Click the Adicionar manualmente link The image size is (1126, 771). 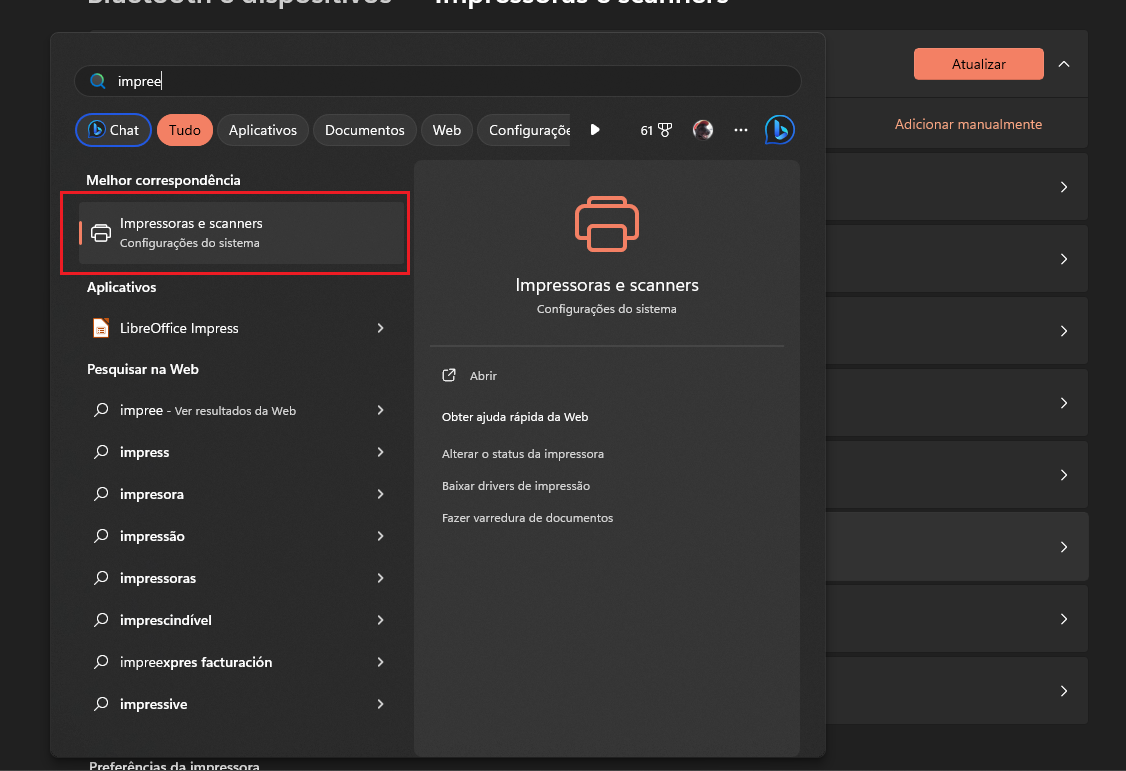click(968, 125)
